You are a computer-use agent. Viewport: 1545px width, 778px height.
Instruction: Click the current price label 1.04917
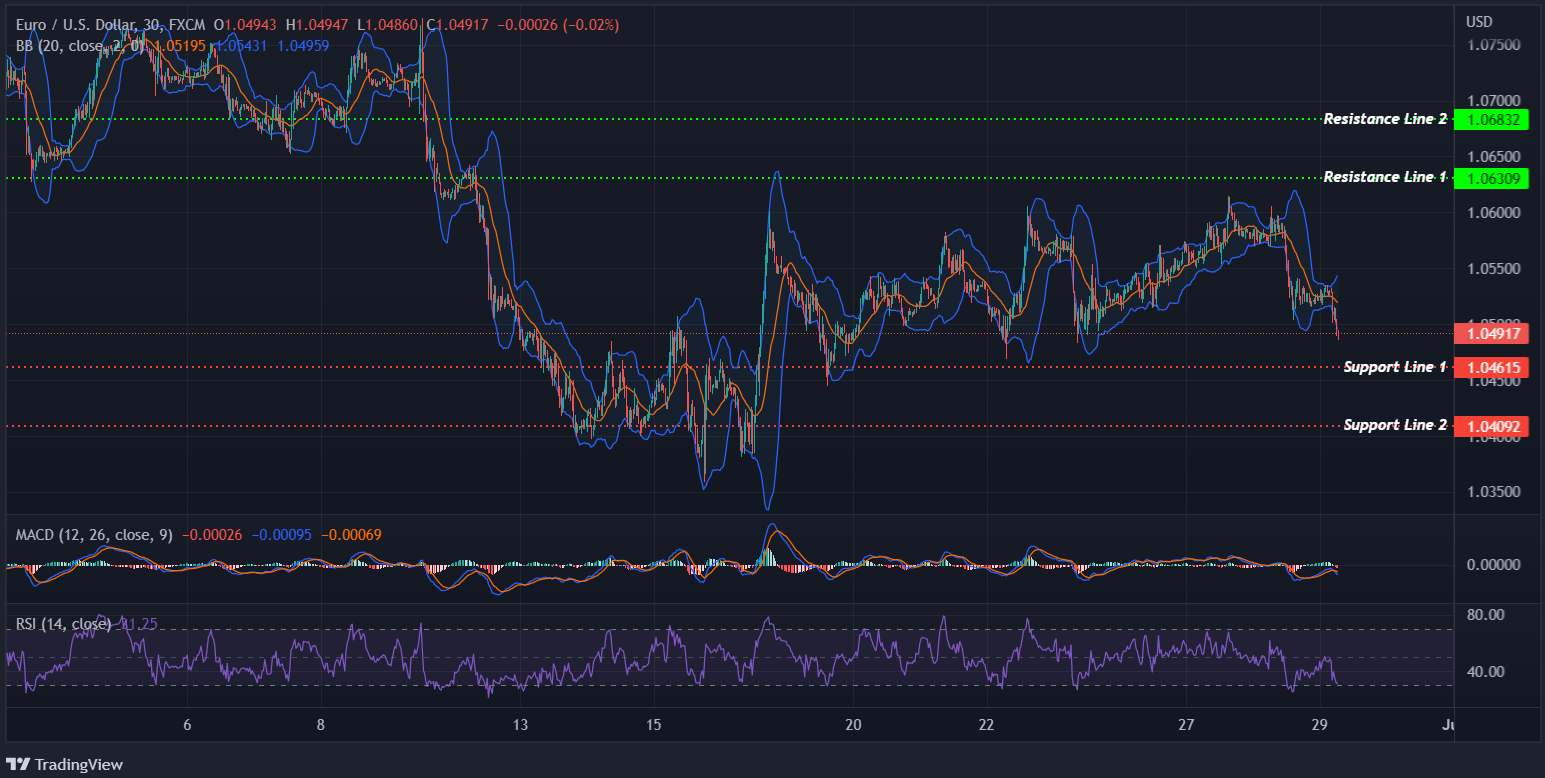(x=1495, y=333)
